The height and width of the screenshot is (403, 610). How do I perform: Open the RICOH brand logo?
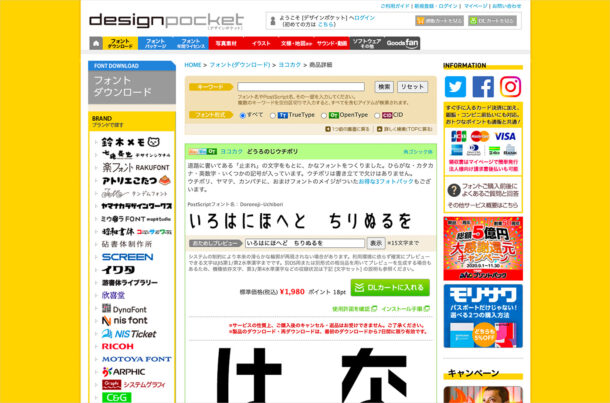click(x=117, y=346)
